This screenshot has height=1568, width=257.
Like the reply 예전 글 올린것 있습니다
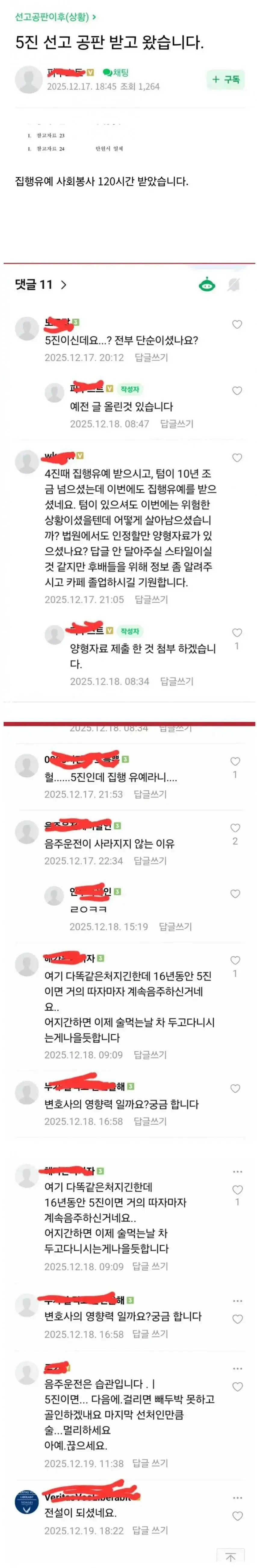pos(237,391)
